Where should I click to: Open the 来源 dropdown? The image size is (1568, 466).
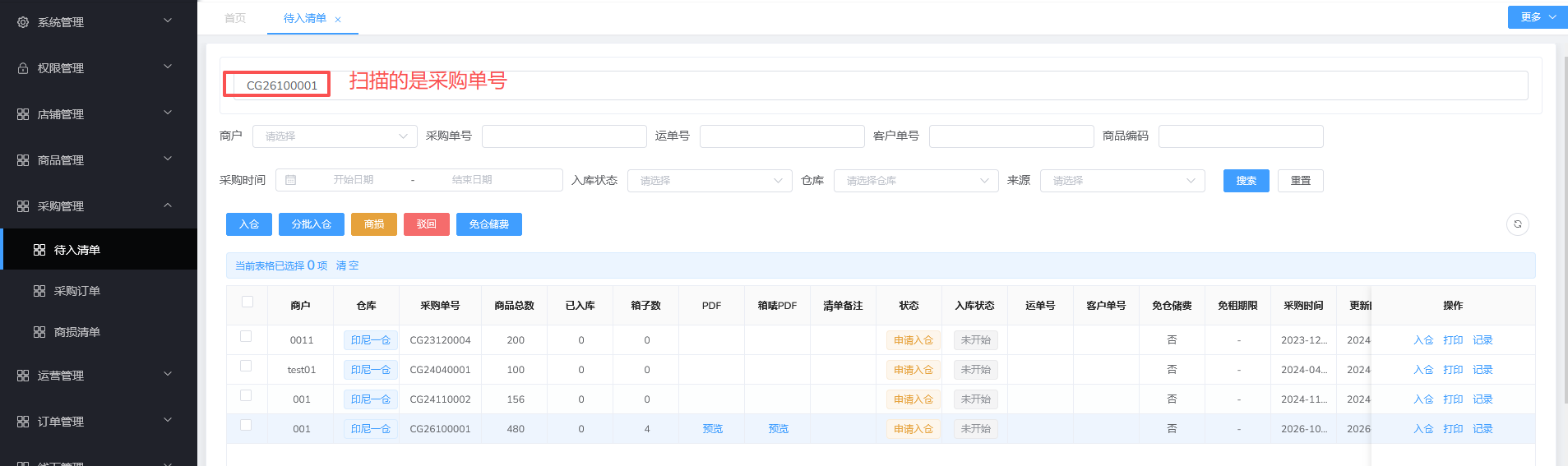click(1122, 181)
